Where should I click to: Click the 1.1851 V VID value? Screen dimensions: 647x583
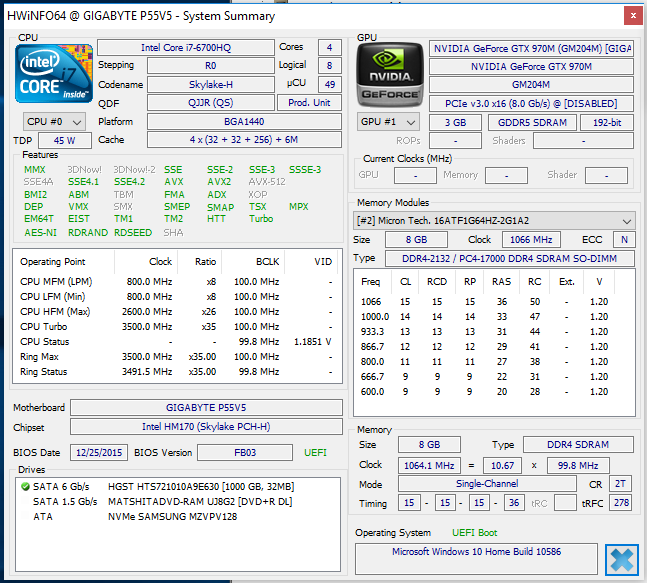pyautogui.click(x=312, y=342)
